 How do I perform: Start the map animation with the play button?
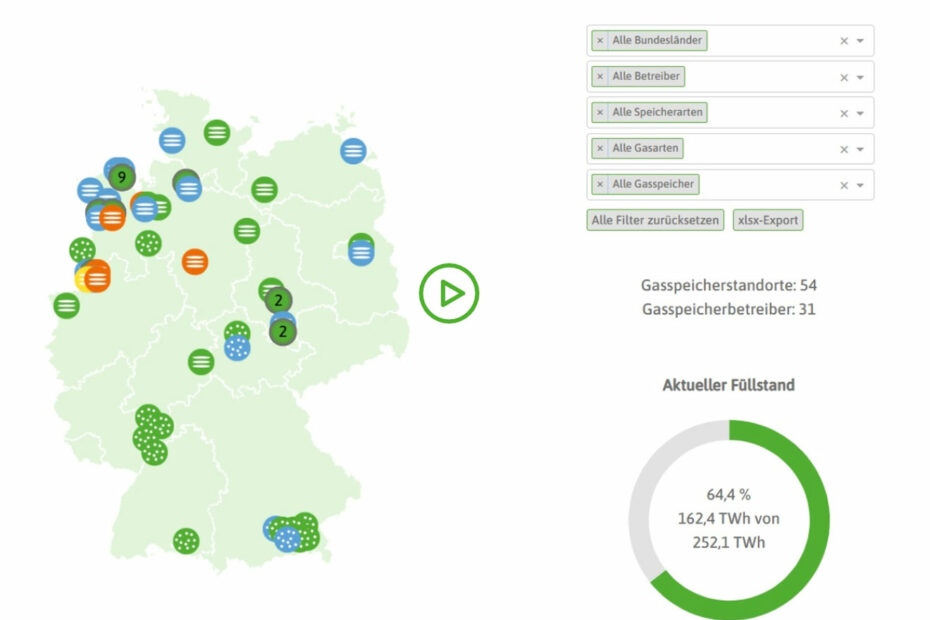[449, 293]
